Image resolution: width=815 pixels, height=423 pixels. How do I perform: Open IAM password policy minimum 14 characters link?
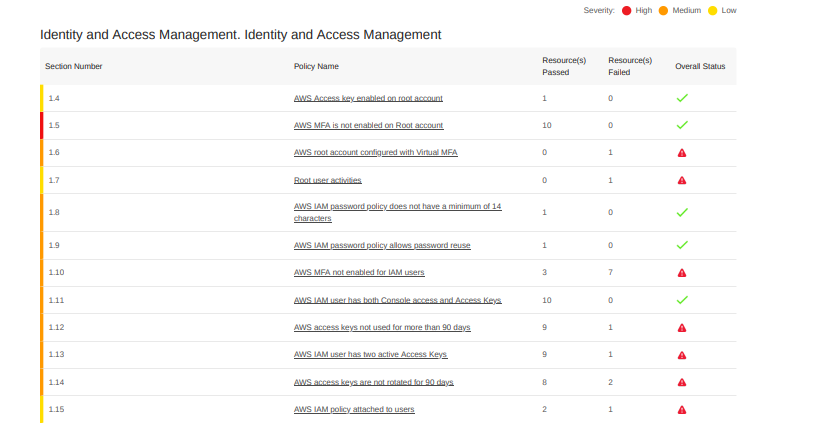(398, 212)
